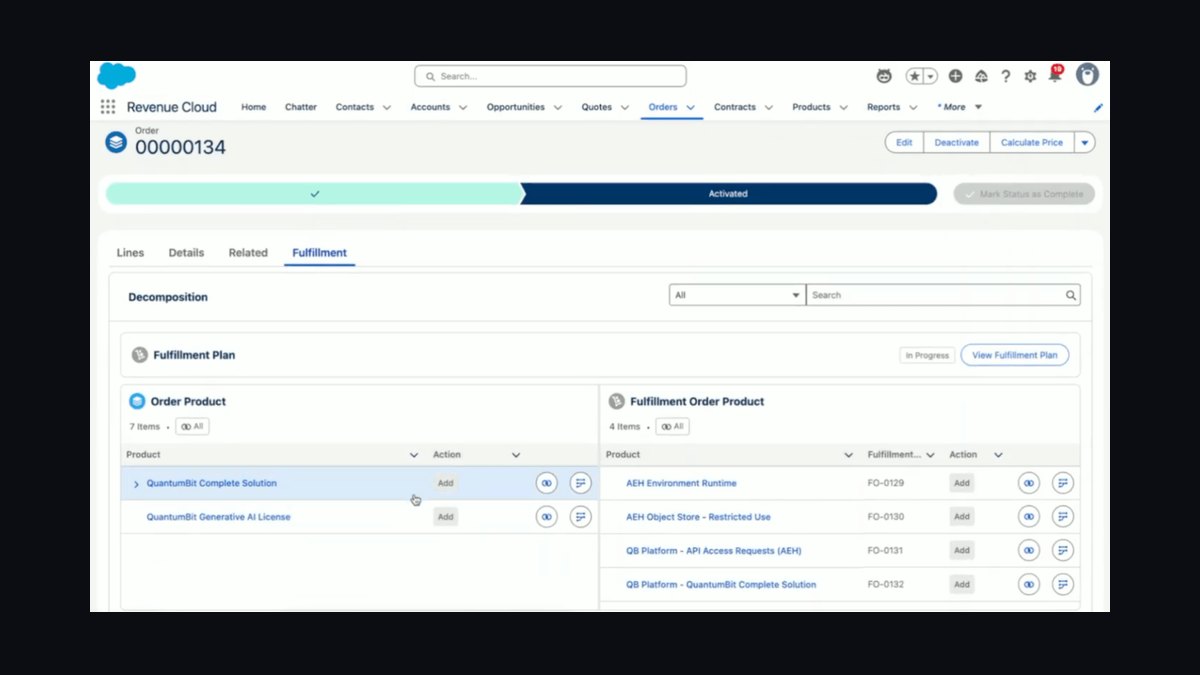Viewport: 1200px width, 675px height.
Task: Open the Setup gear icon
Action: click(1030, 76)
